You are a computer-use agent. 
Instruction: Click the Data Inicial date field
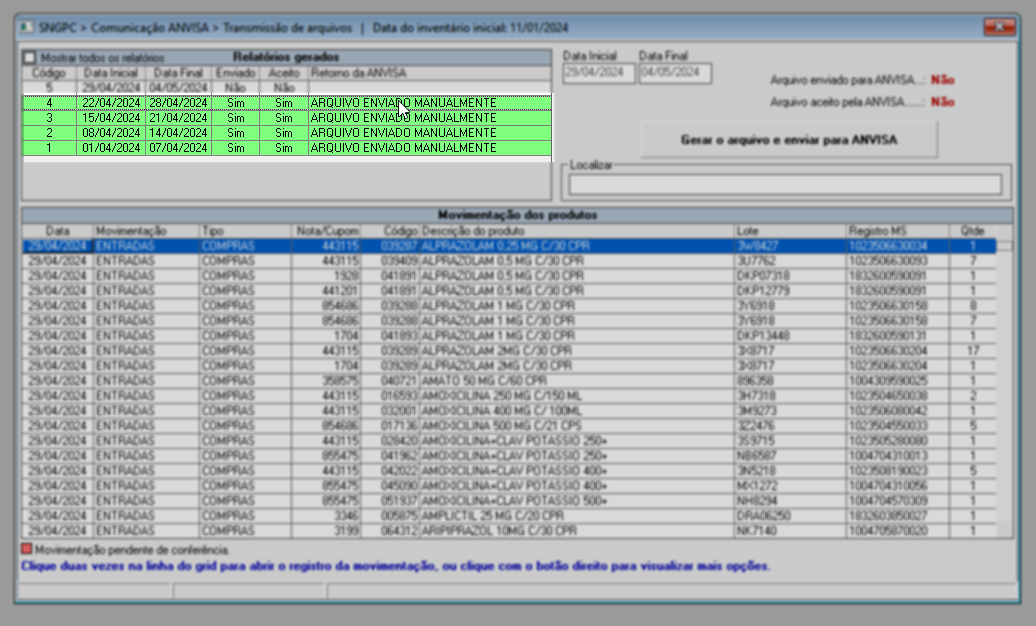(599, 73)
